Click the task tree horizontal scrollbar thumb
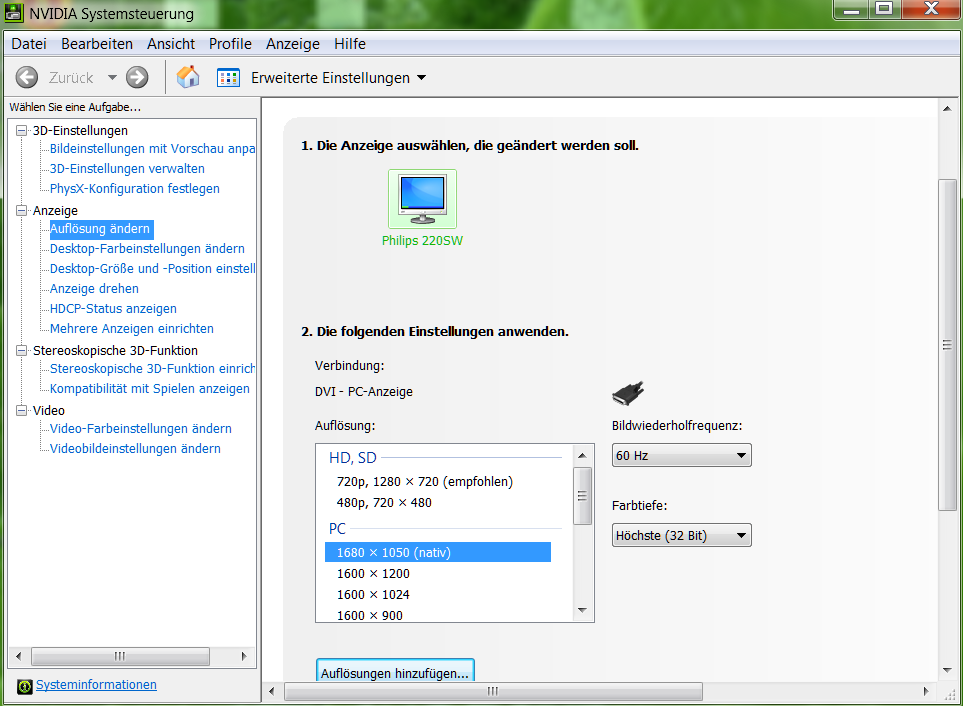 point(120,656)
